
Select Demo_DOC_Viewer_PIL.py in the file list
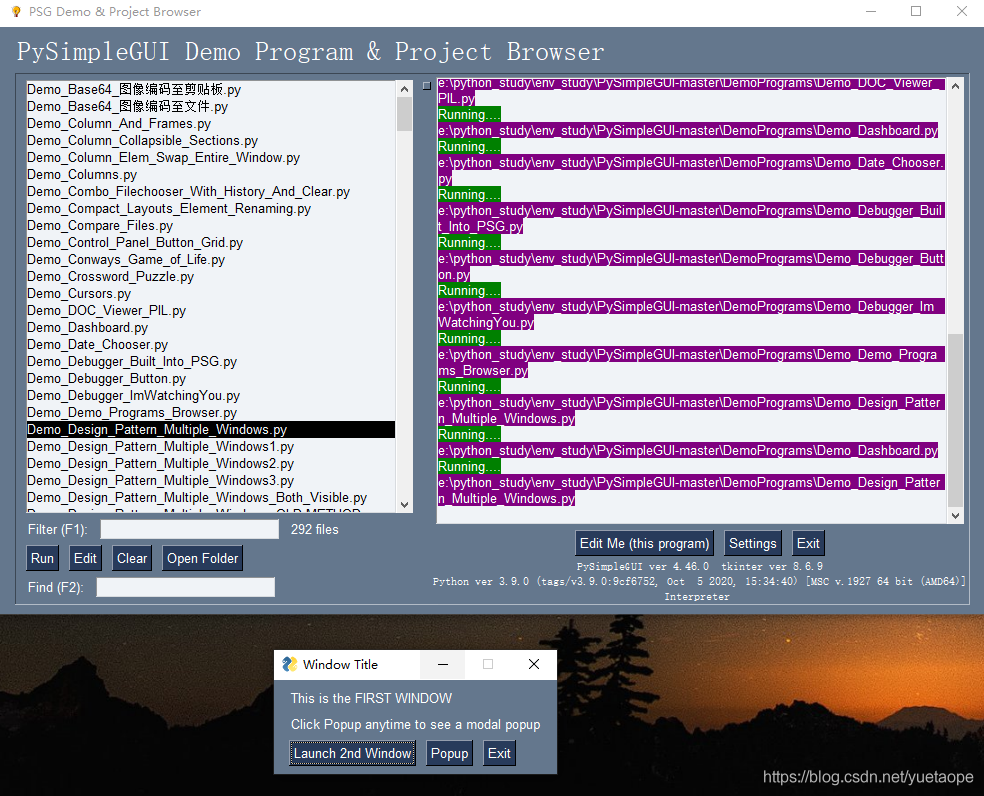211,310
